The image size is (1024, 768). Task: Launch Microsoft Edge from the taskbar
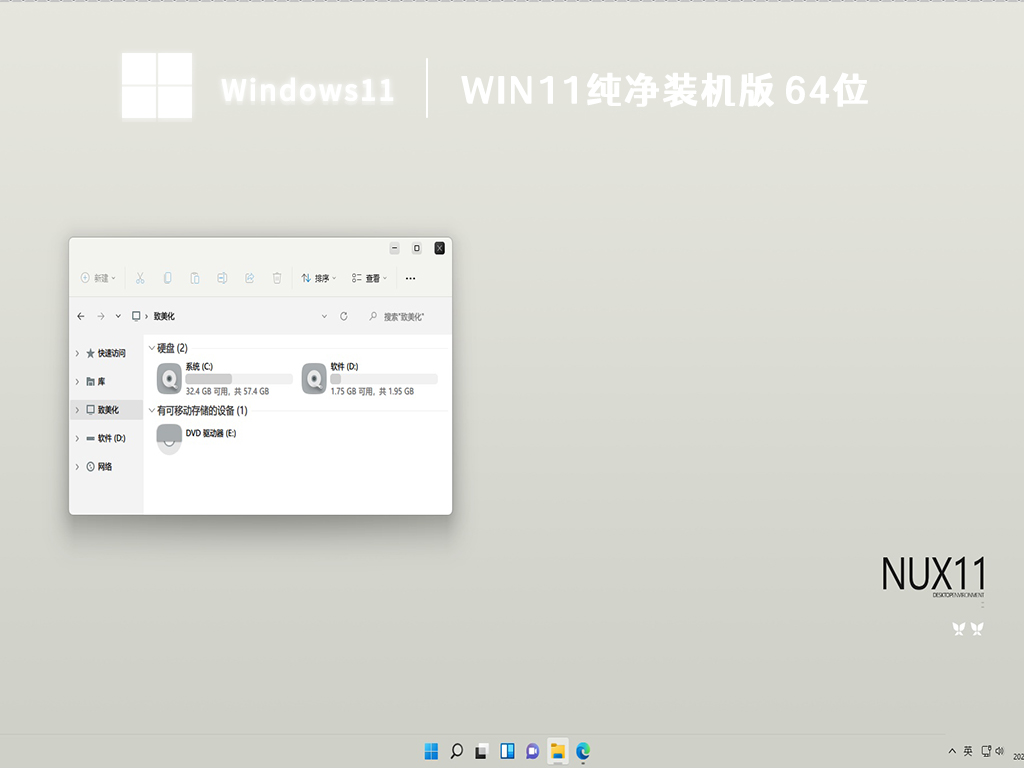pyautogui.click(x=583, y=750)
